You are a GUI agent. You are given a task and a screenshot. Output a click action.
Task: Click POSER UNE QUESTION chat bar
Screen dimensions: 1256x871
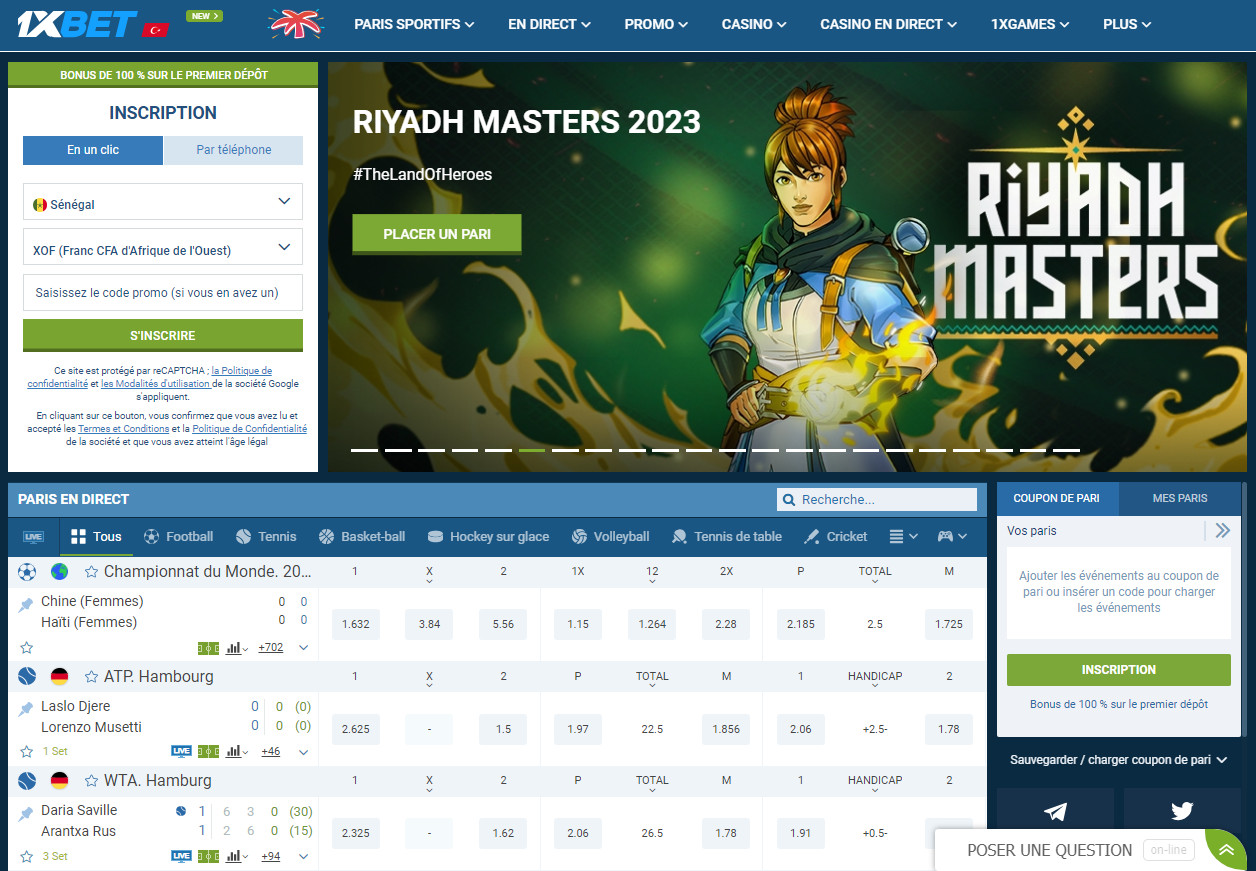(x=1049, y=850)
